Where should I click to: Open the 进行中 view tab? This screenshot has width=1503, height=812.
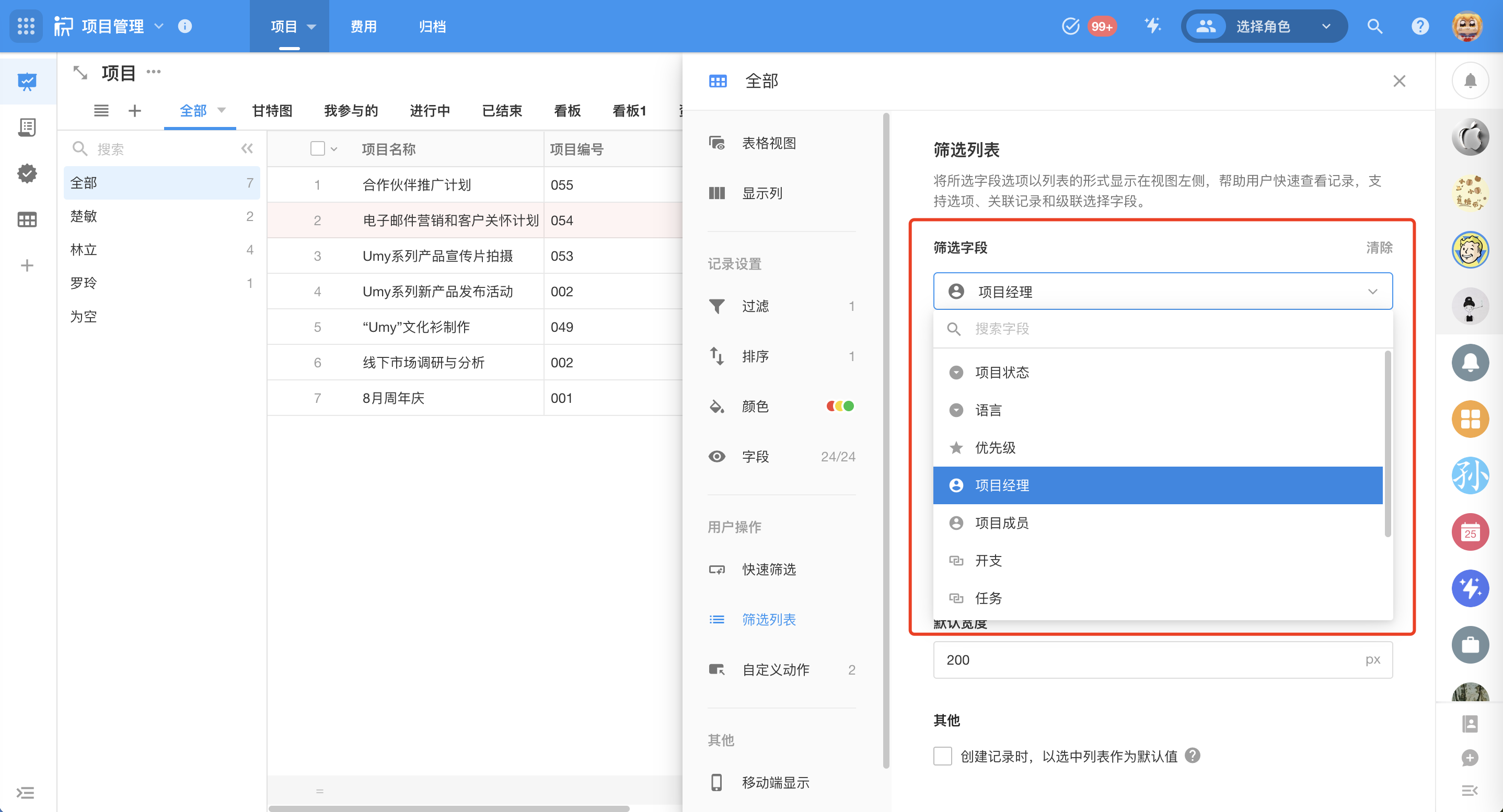tap(430, 110)
